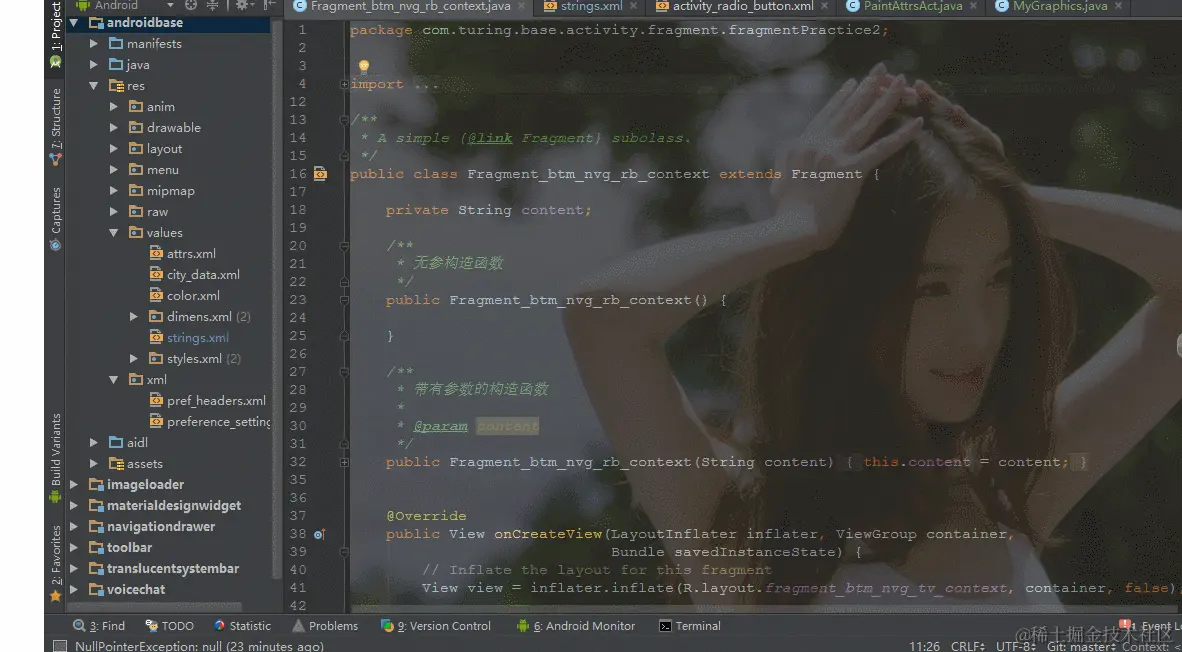The image size is (1182, 652).
Task: Open the Statistic tool window
Action: point(242,626)
